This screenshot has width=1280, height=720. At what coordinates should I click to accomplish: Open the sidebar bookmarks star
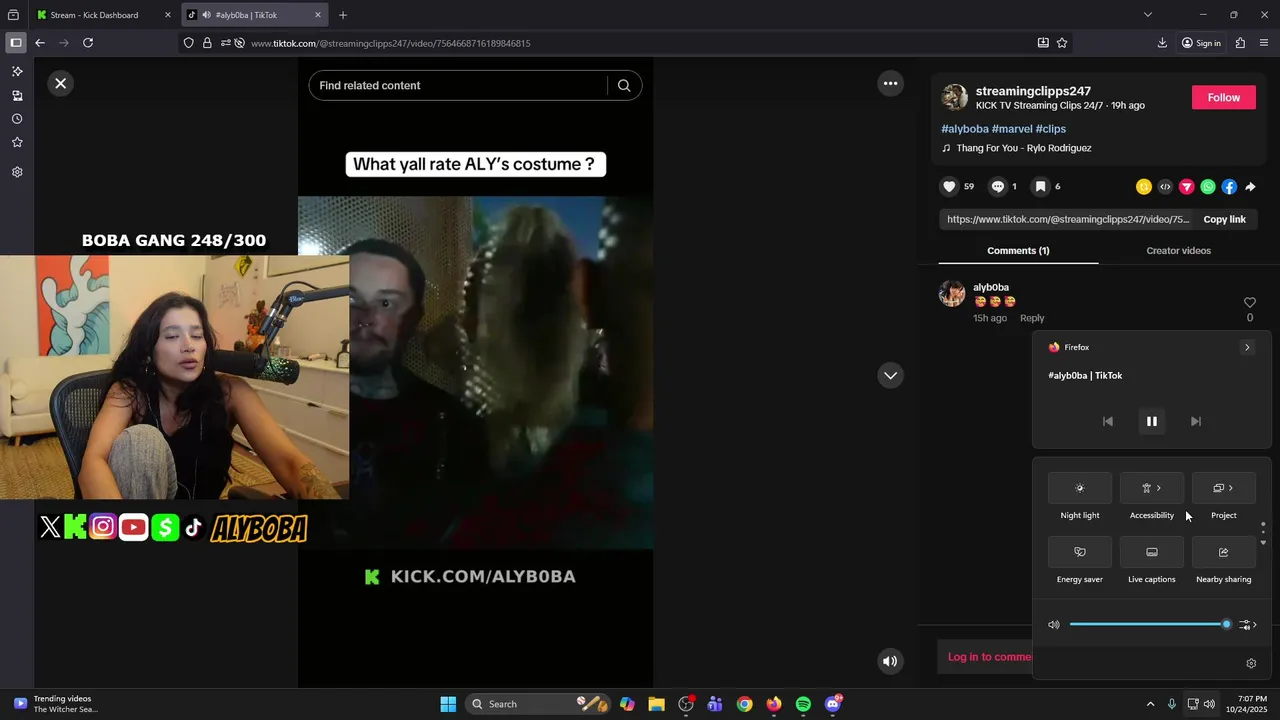pos(17,143)
